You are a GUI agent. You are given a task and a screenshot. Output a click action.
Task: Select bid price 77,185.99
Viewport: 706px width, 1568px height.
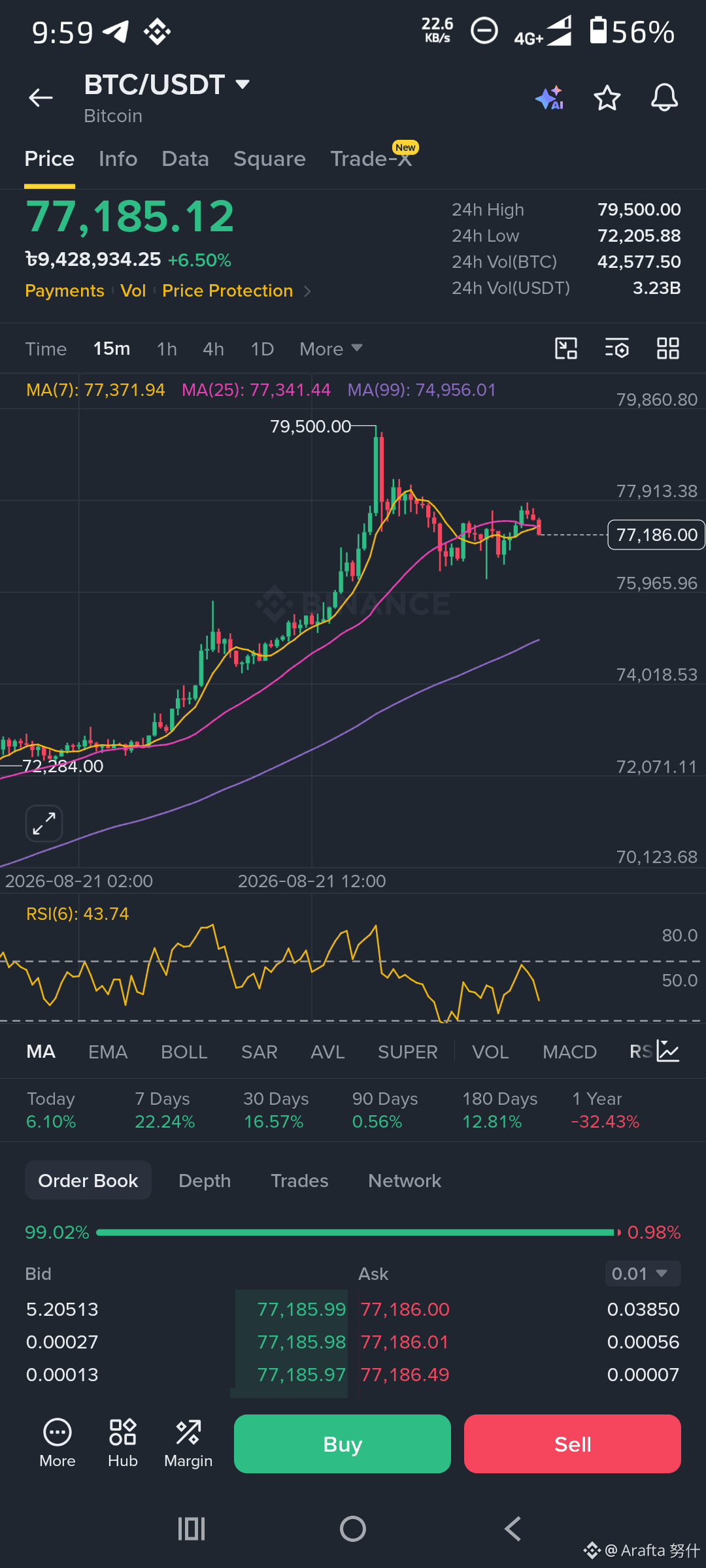click(x=301, y=1309)
